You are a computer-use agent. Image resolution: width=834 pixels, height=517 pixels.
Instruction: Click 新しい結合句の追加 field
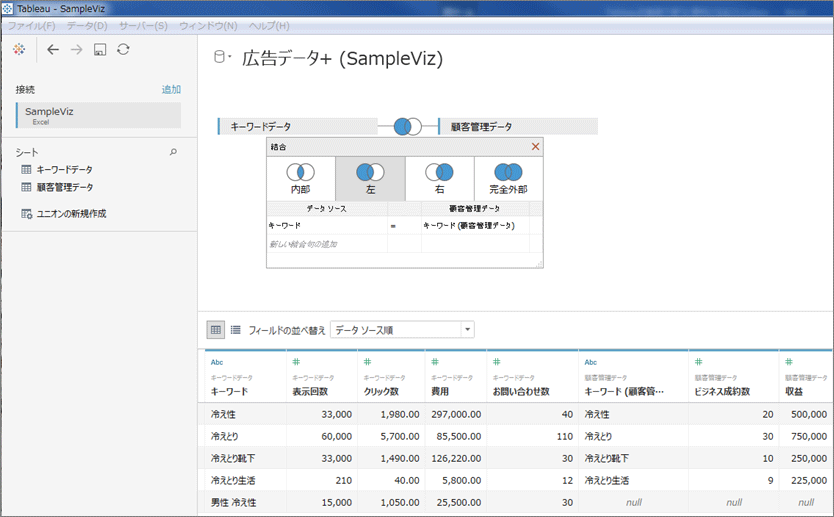point(327,244)
